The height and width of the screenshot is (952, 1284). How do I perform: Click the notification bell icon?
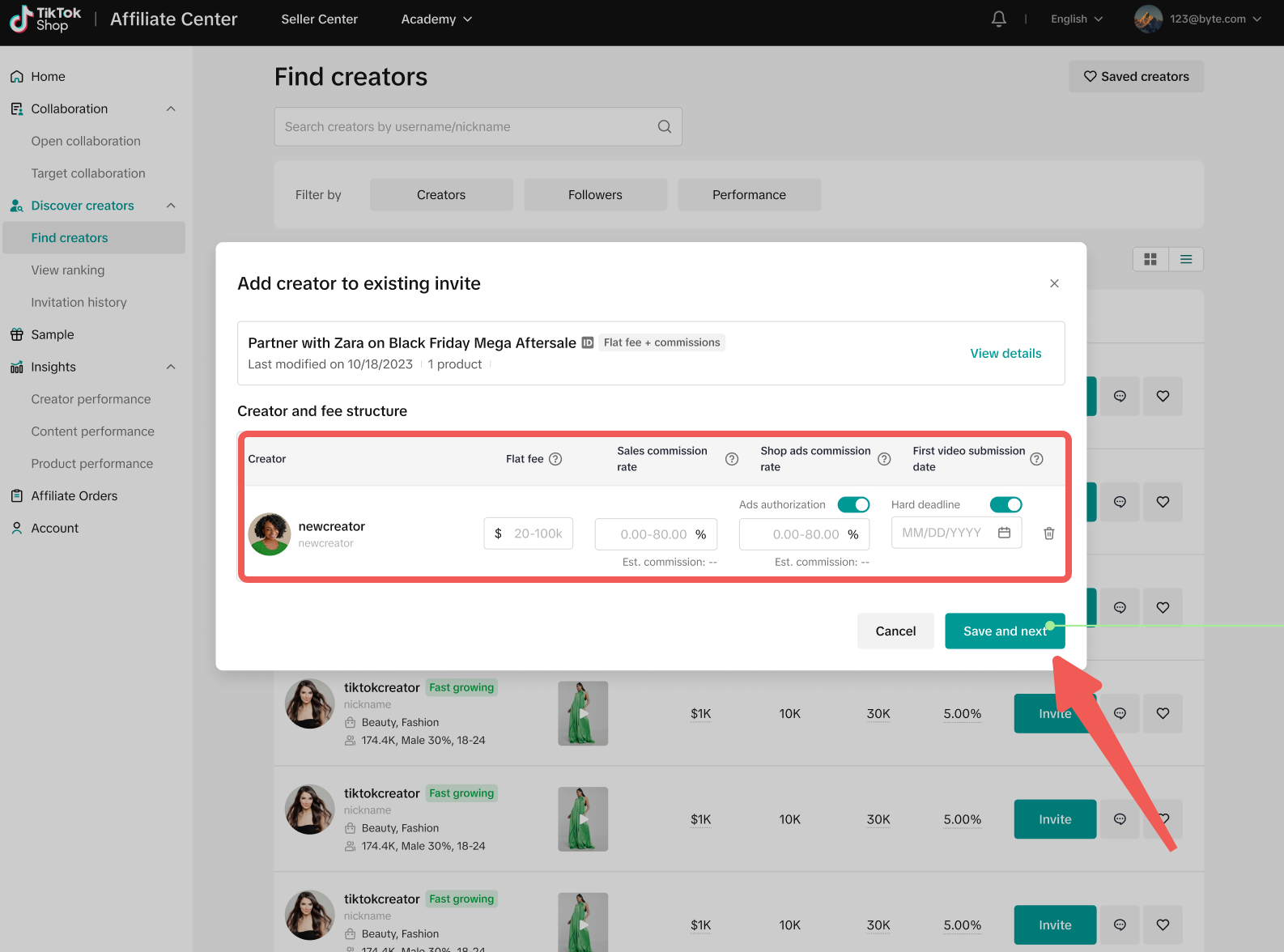999,19
